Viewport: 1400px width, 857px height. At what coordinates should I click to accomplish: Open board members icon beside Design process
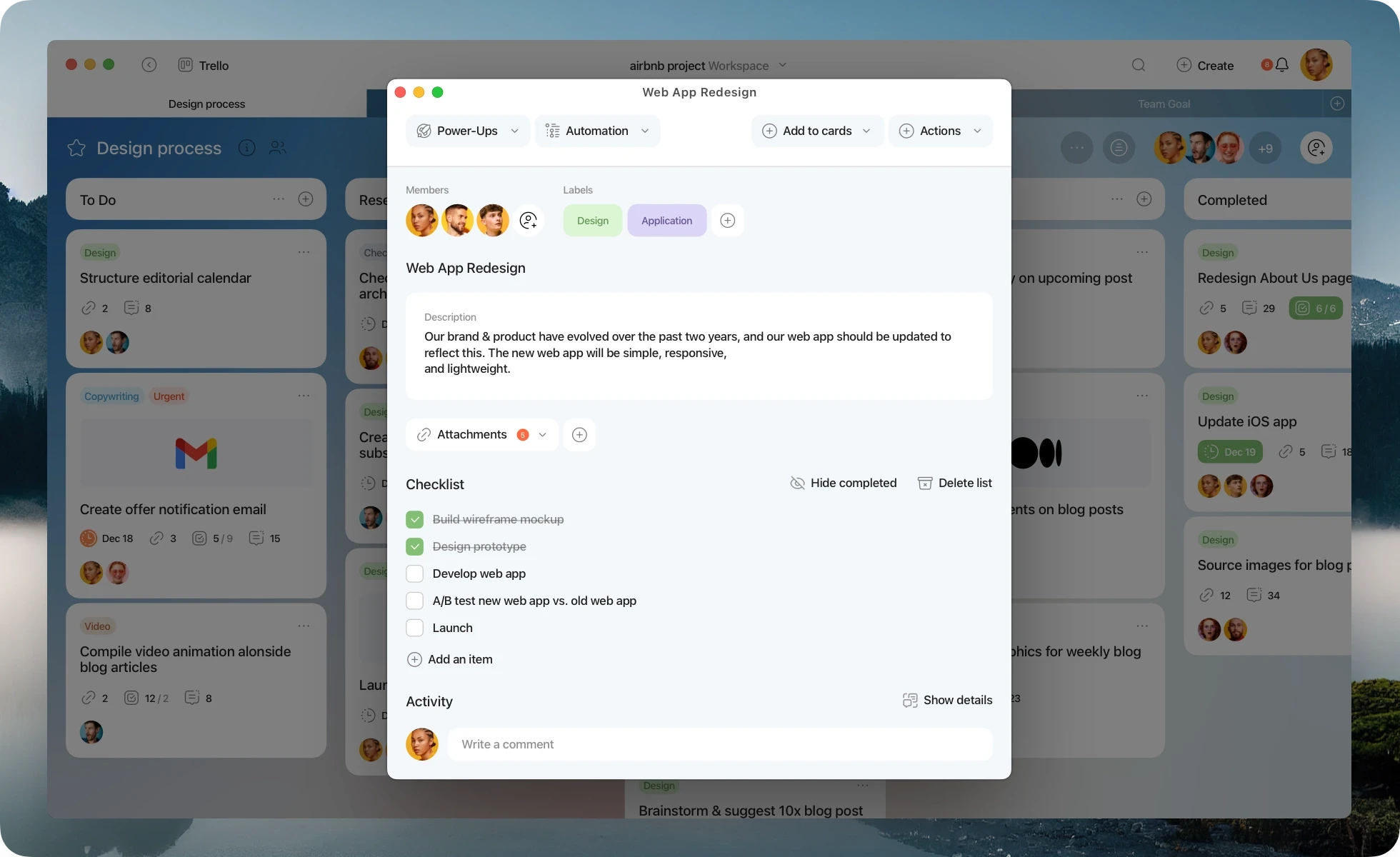278,148
